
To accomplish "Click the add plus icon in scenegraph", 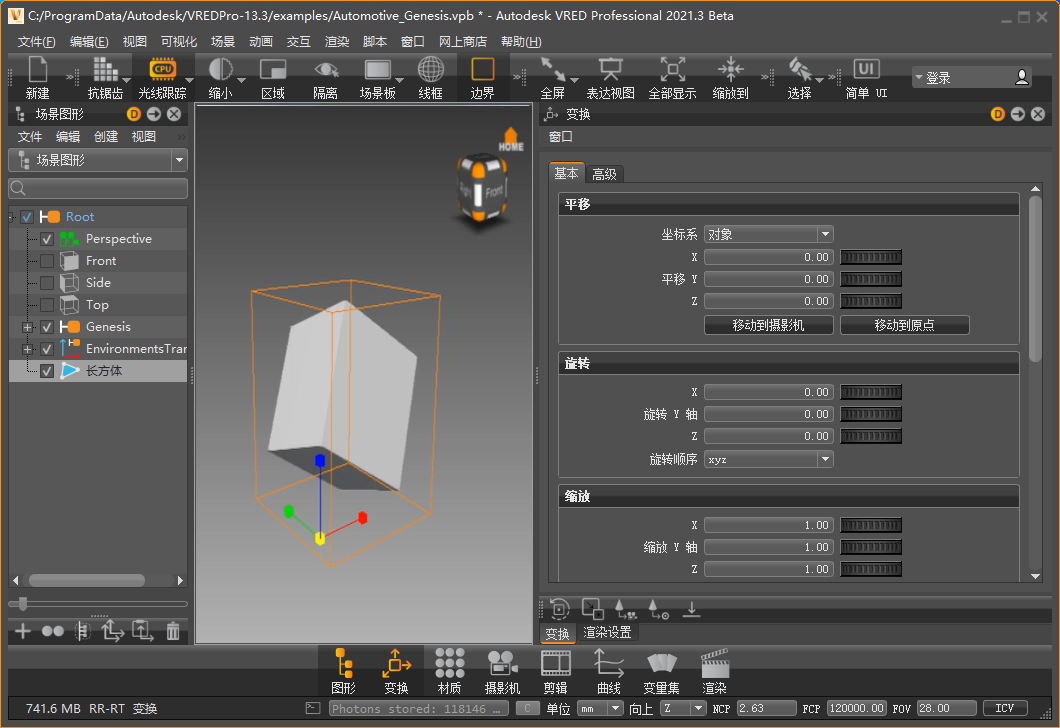I will (x=23, y=631).
